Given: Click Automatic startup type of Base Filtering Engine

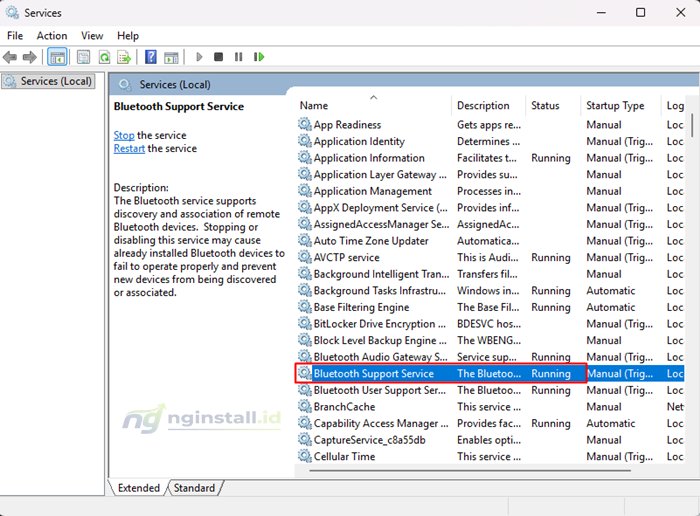Looking at the screenshot, I should [610, 307].
